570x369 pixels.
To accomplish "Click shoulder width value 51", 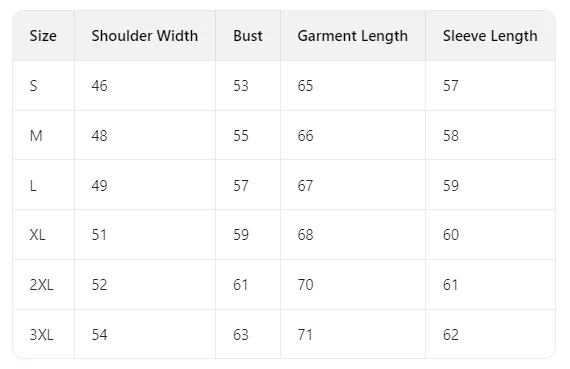I will 99,235.
